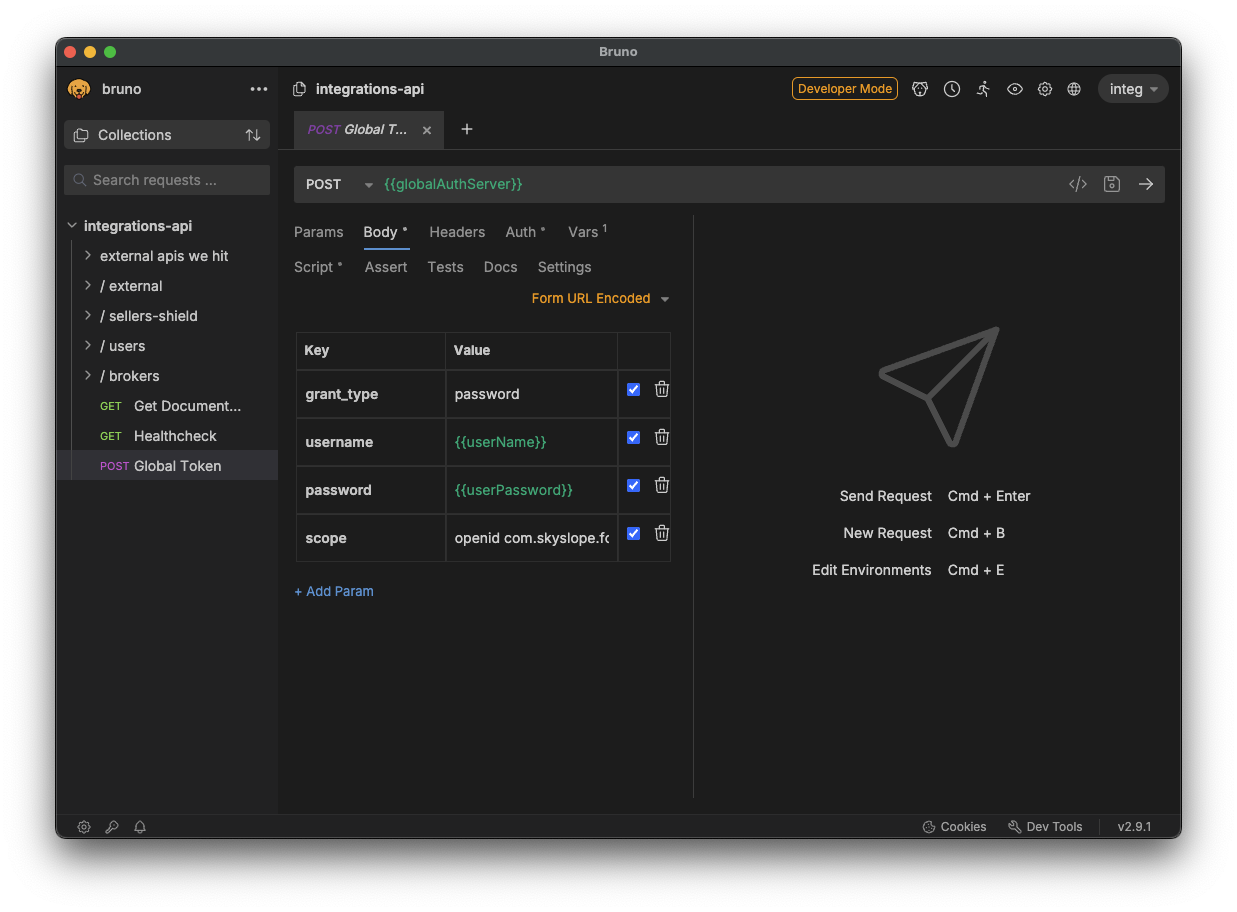Toggle the password parameter checkbox

point(633,485)
